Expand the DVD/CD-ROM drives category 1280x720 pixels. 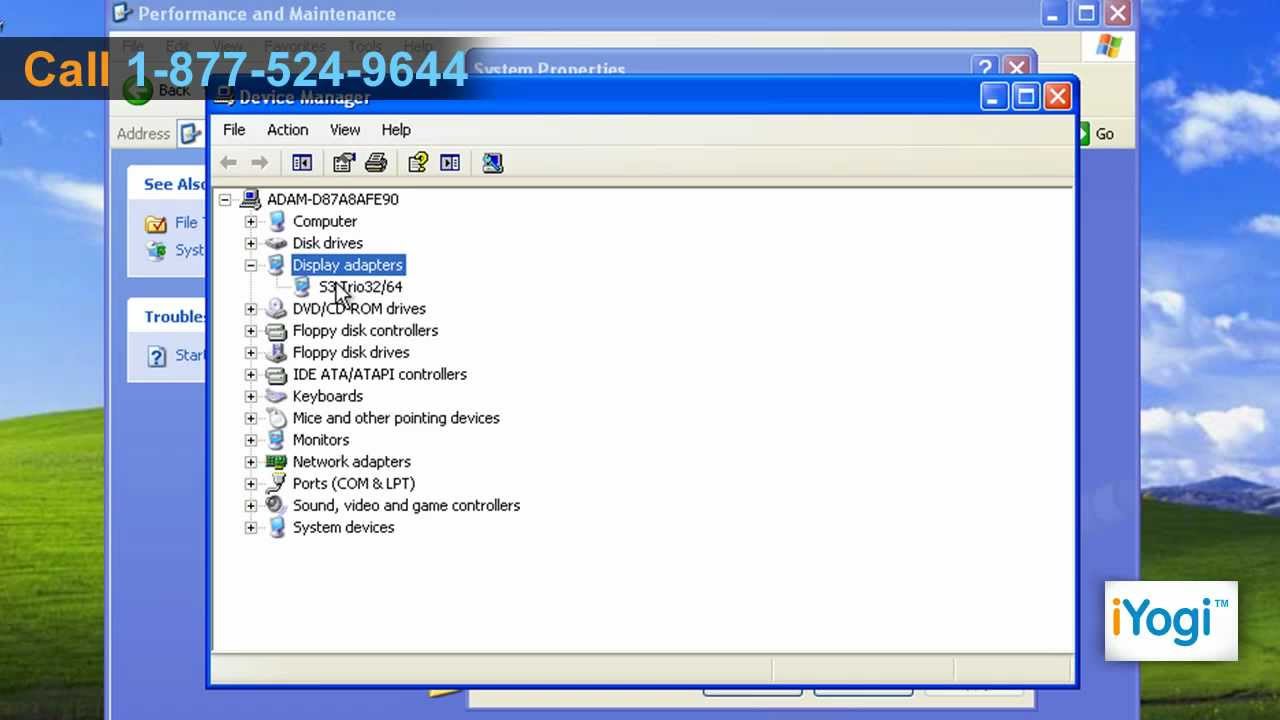[x=250, y=309]
